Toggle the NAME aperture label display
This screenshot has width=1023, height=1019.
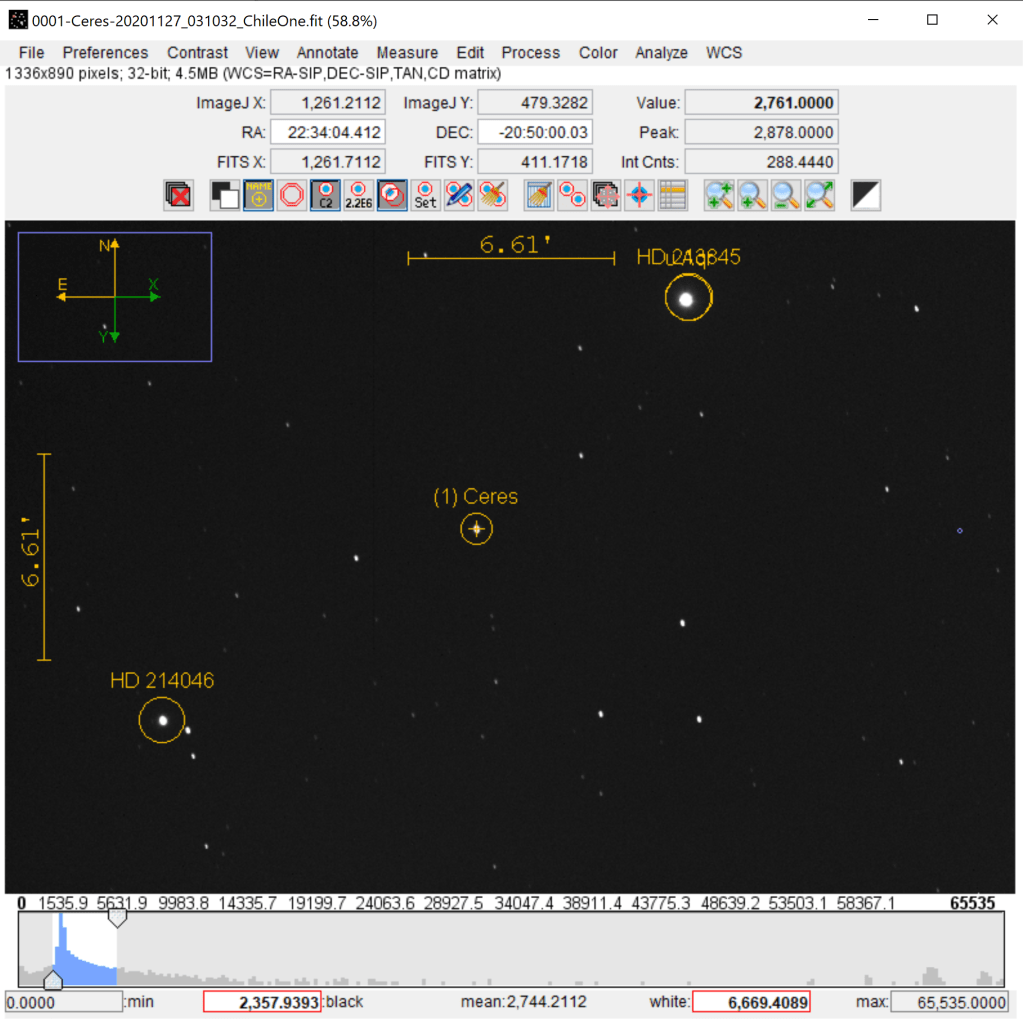(258, 195)
